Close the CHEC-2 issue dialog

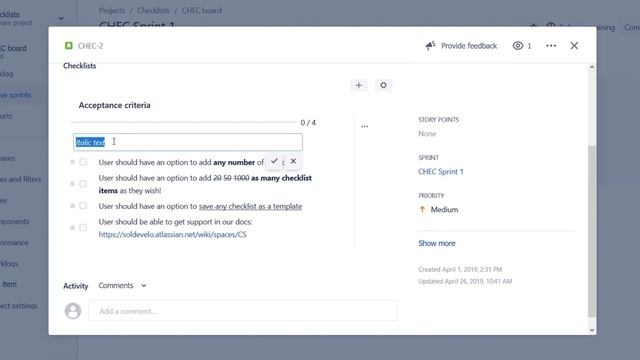pyautogui.click(x=574, y=46)
